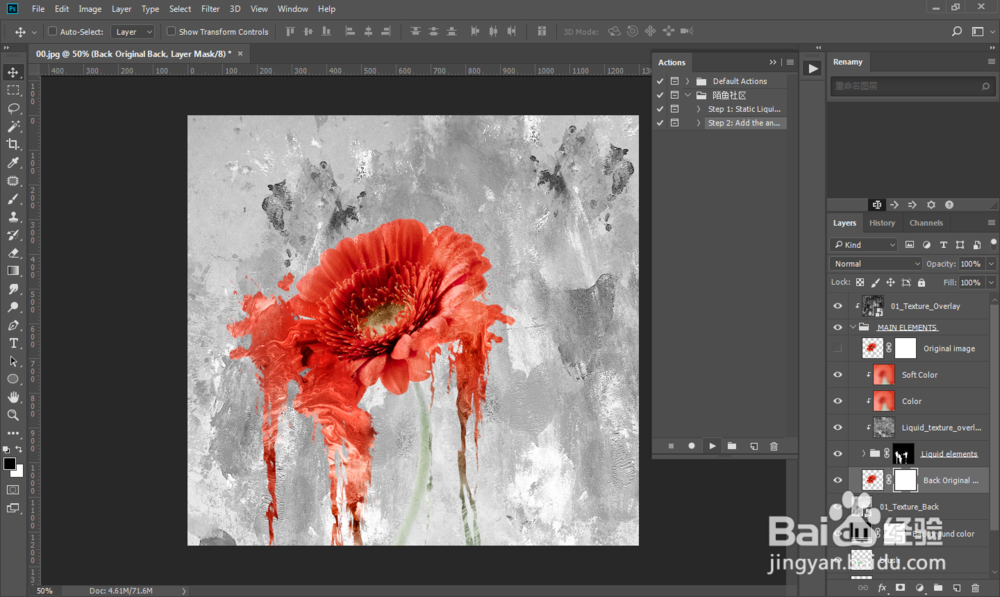
Task: Open the Fill dropdown arrow
Action: pyautogui.click(x=990, y=282)
